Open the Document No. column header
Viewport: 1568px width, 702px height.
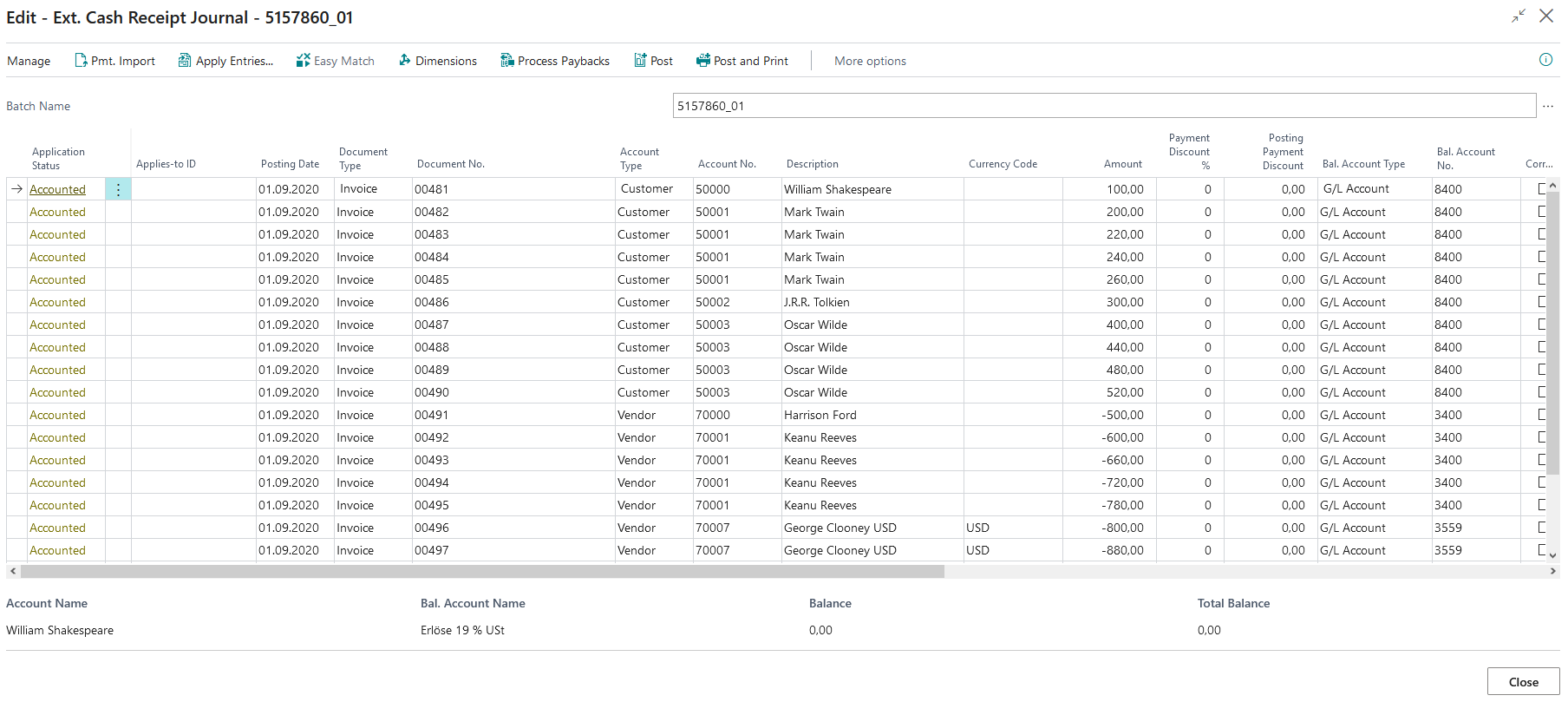(451, 164)
